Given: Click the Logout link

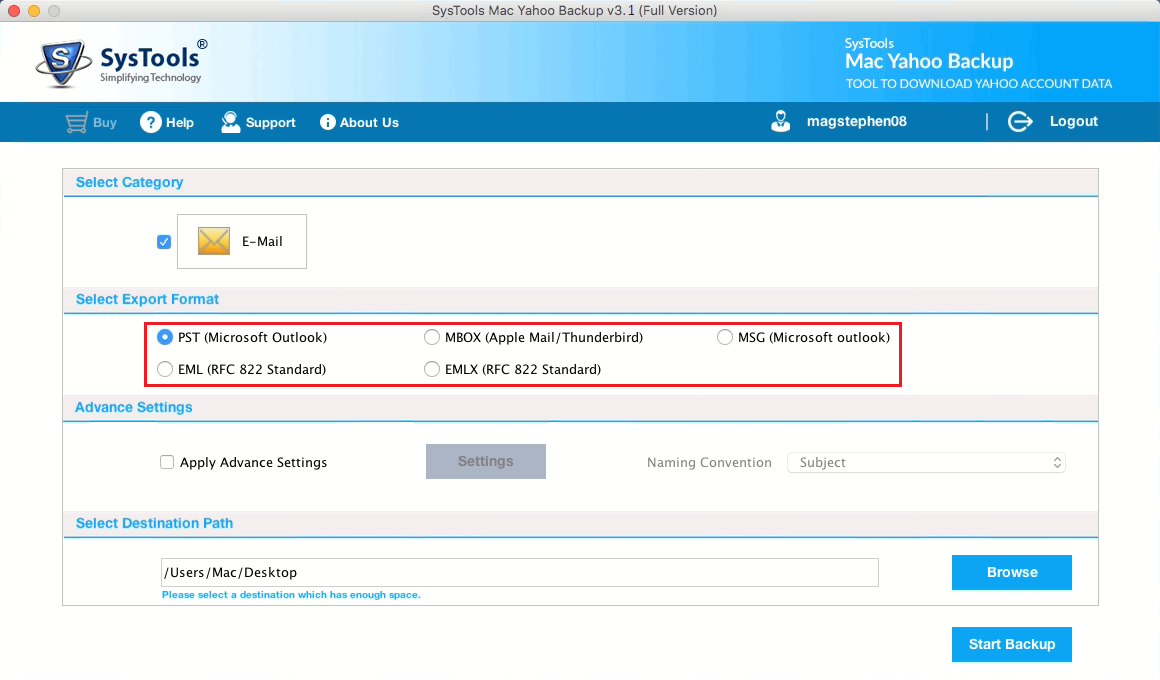Looking at the screenshot, I should [1073, 121].
